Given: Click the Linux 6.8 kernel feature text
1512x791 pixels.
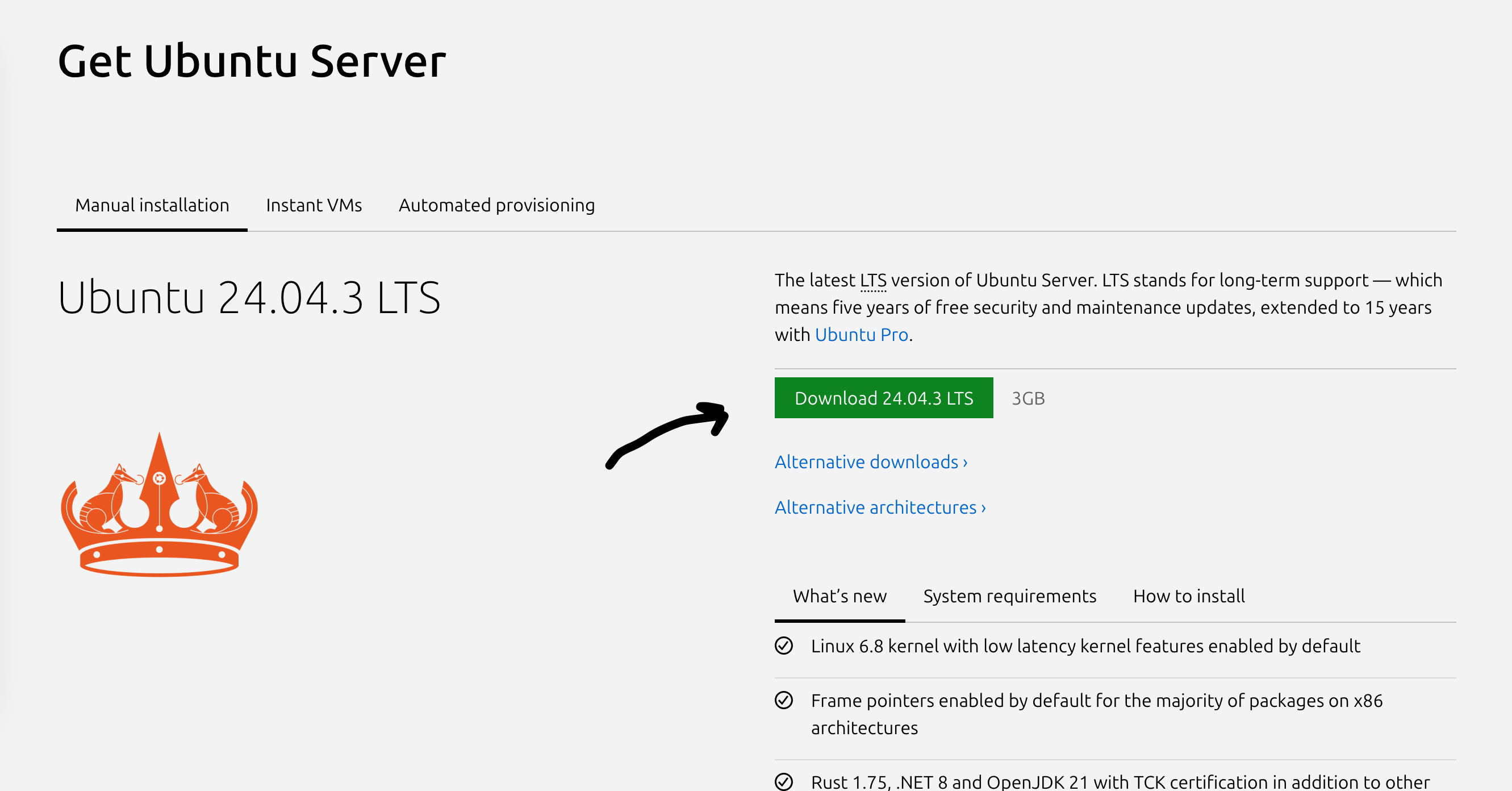Looking at the screenshot, I should pyautogui.click(x=1085, y=646).
